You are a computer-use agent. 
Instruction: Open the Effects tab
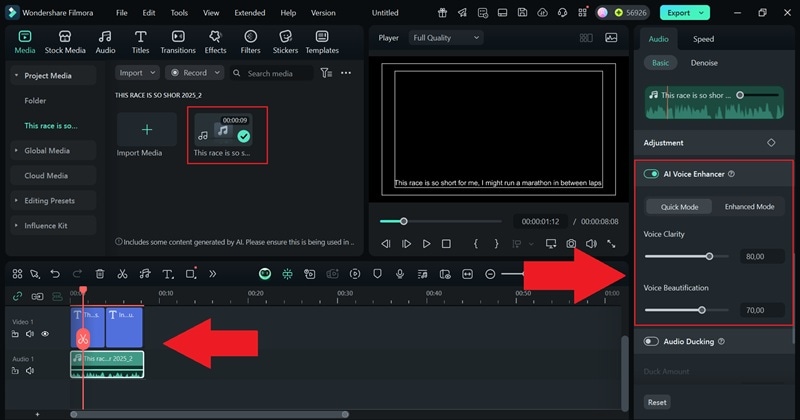pos(215,42)
